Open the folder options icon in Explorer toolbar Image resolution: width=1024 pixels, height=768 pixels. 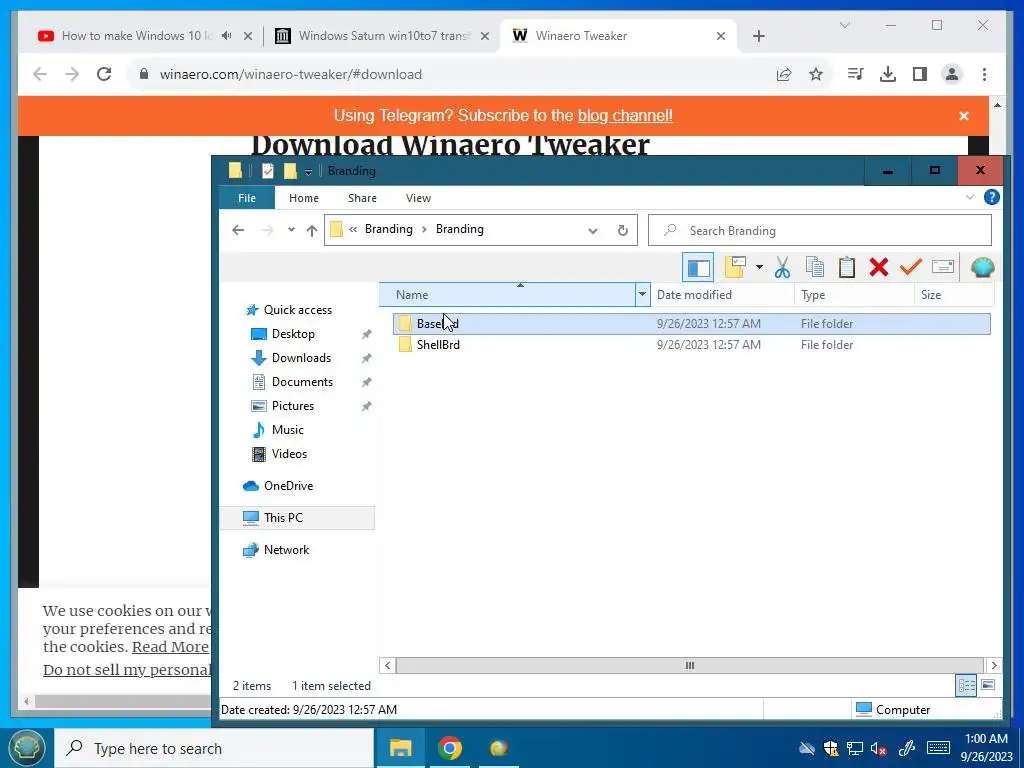(735, 267)
